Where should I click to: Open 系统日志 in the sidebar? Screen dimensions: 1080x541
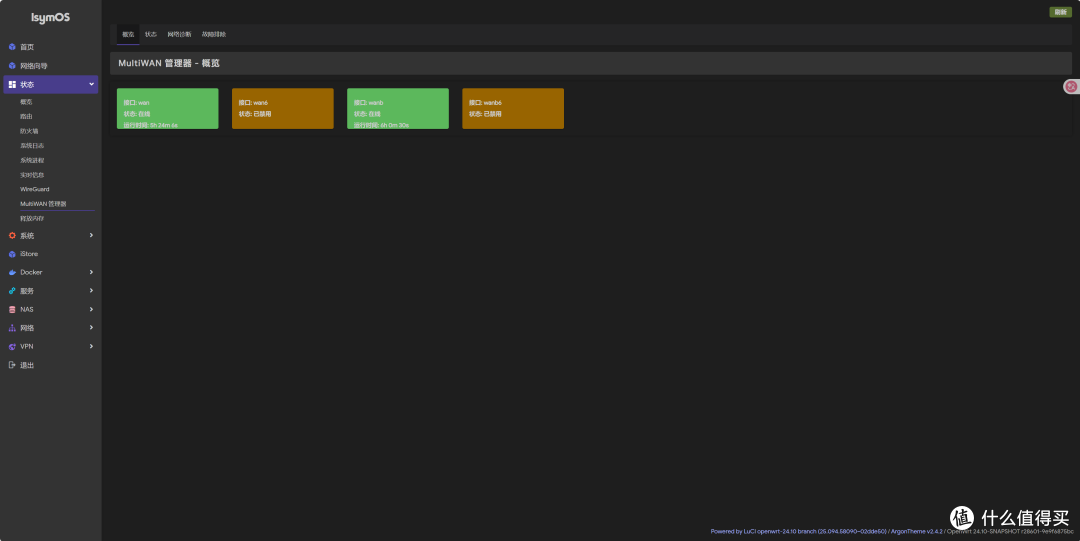click(x=32, y=145)
